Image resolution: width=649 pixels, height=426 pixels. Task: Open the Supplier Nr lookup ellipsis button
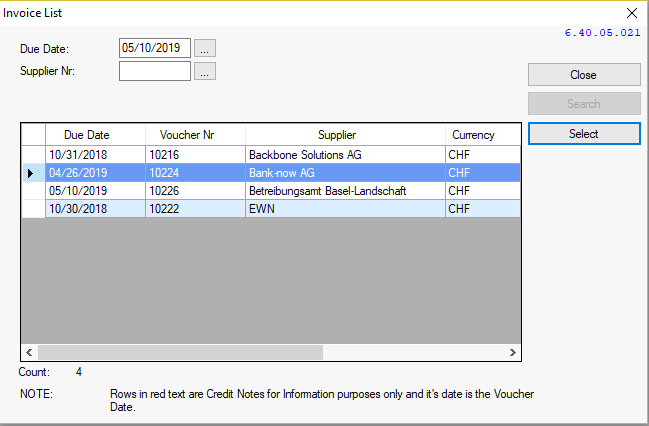pos(205,71)
